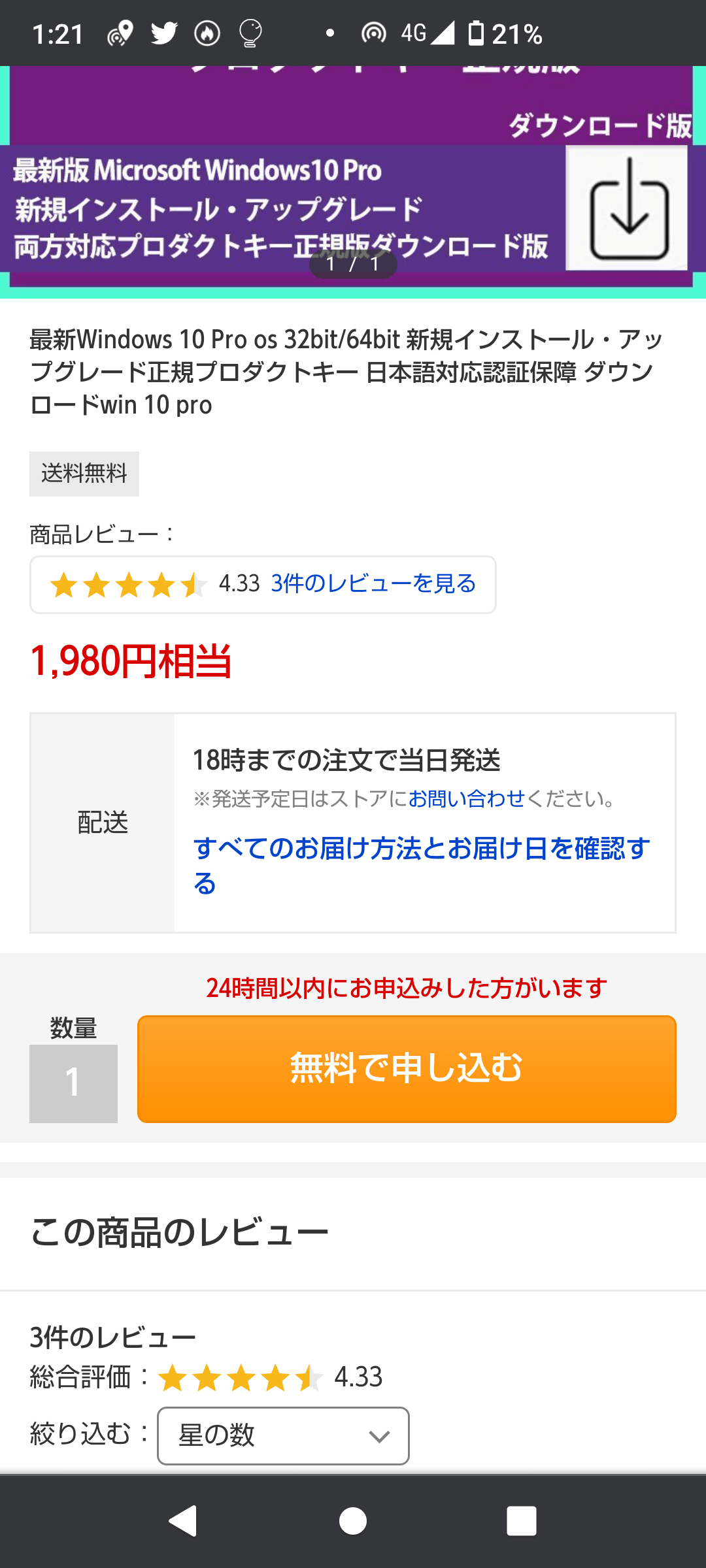This screenshot has height=1568, width=706.
Task: Tap the star rating row beside 4.33
Action: click(129, 585)
